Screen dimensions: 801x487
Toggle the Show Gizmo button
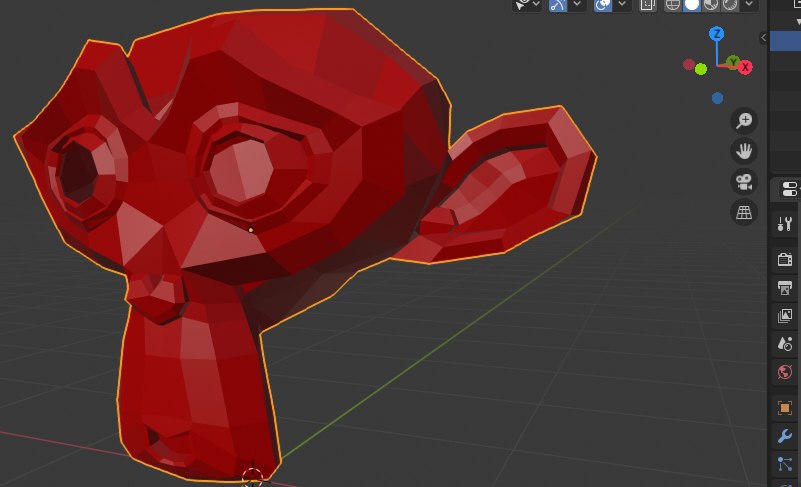click(558, 5)
